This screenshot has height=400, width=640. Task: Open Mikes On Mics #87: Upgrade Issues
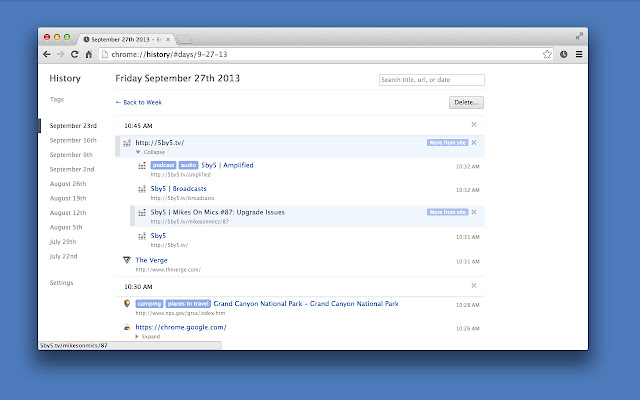pyautogui.click(x=218, y=212)
